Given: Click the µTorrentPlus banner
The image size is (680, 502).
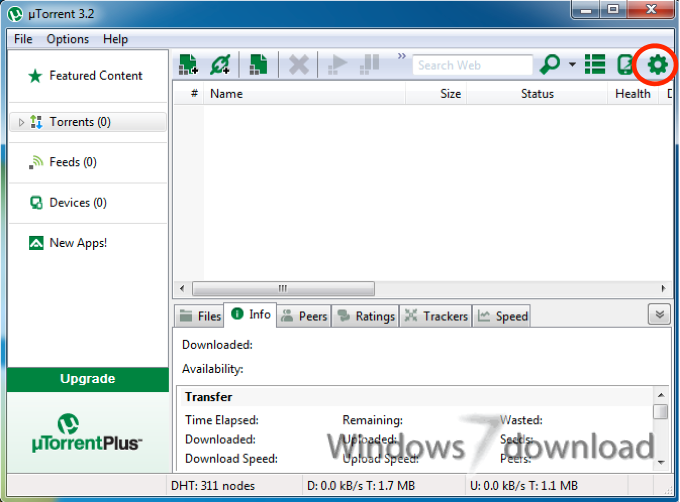Looking at the screenshot, I should [x=88, y=433].
